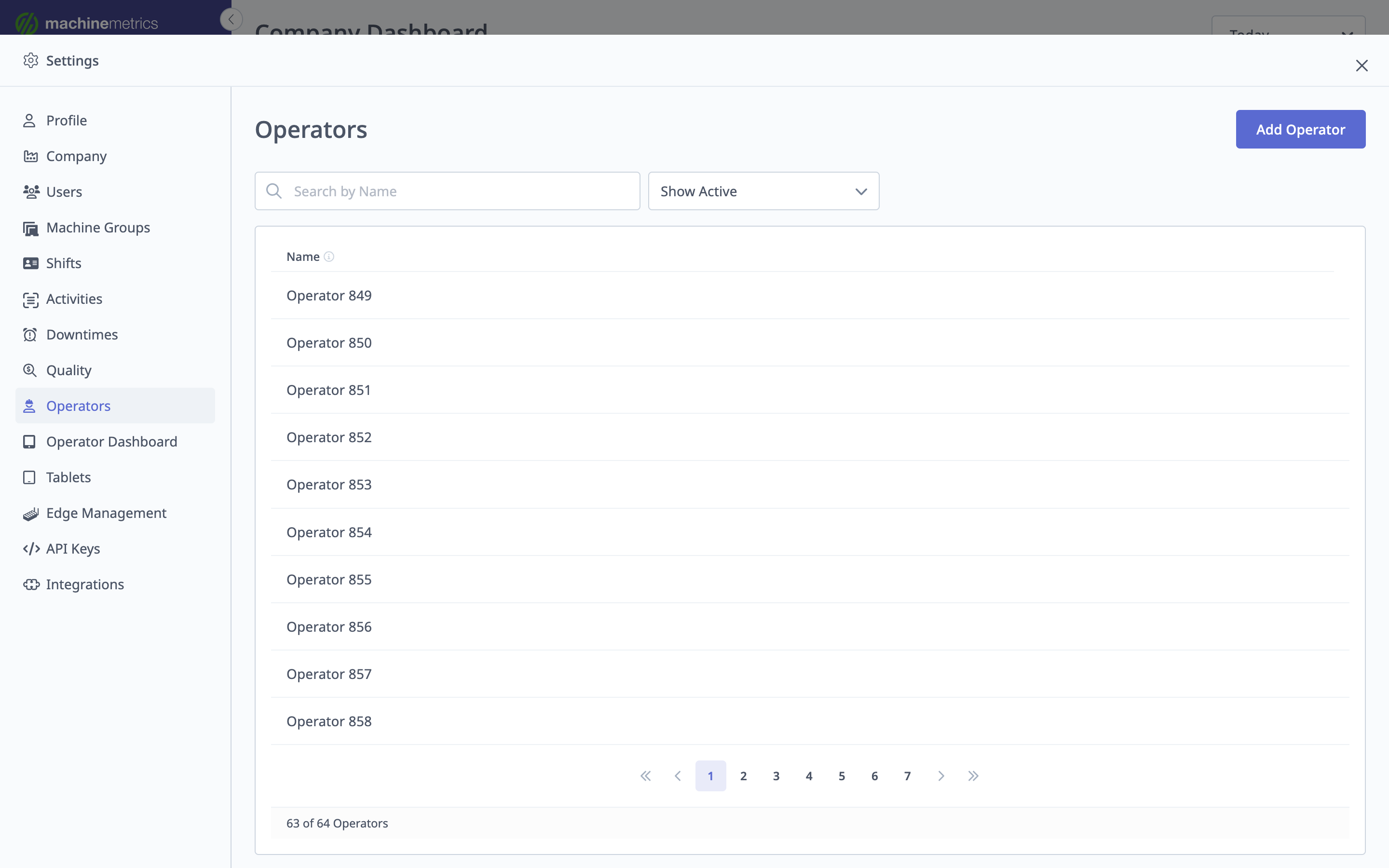Go to page 3 of operators
1389x868 pixels.
(776, 775)
